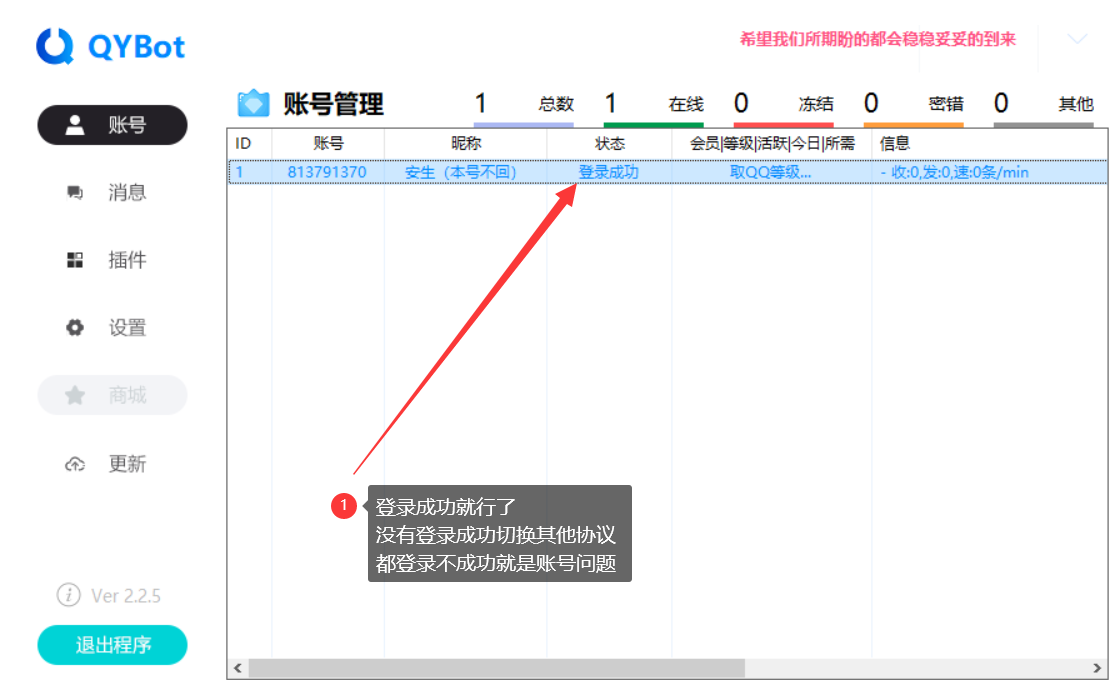The width and height of the screenshot is (1120, 690).
Task: Click the version info icon
Action: tap(68, 596)
